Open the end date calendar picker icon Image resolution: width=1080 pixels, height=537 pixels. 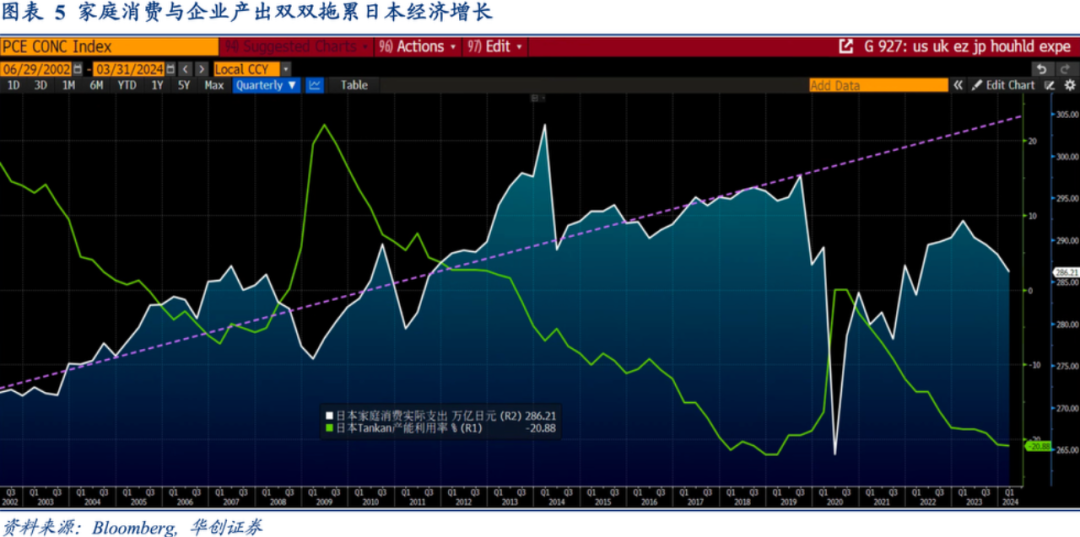(x=169, y=70)
